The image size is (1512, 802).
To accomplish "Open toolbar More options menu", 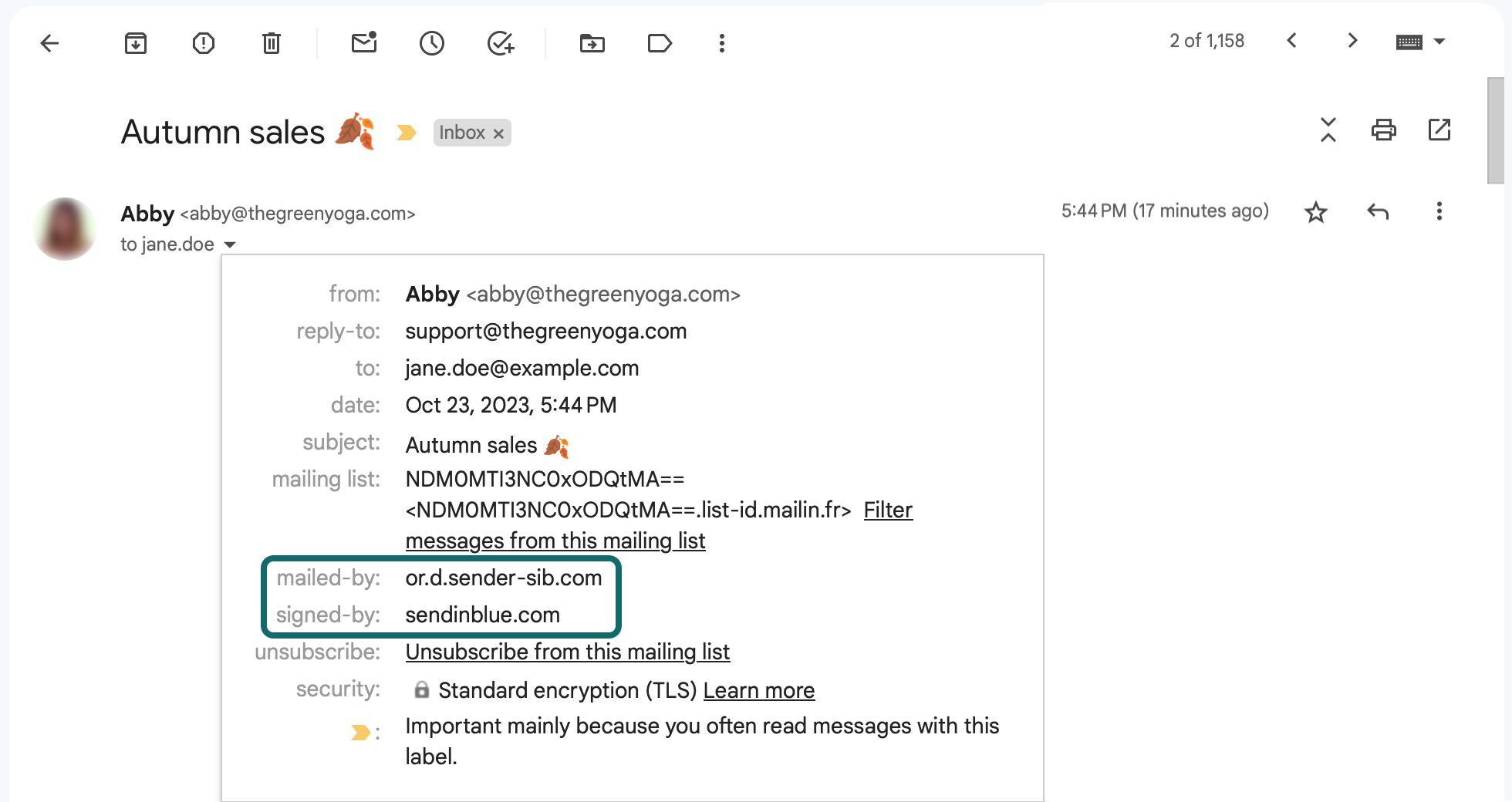I will (722, 43).
